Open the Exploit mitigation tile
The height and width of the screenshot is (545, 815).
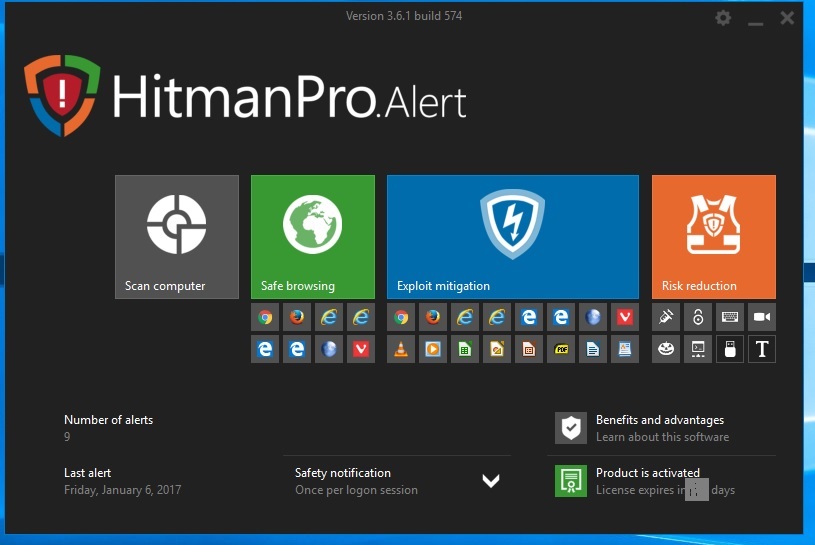pyautogui.click(x=512, y=237)
